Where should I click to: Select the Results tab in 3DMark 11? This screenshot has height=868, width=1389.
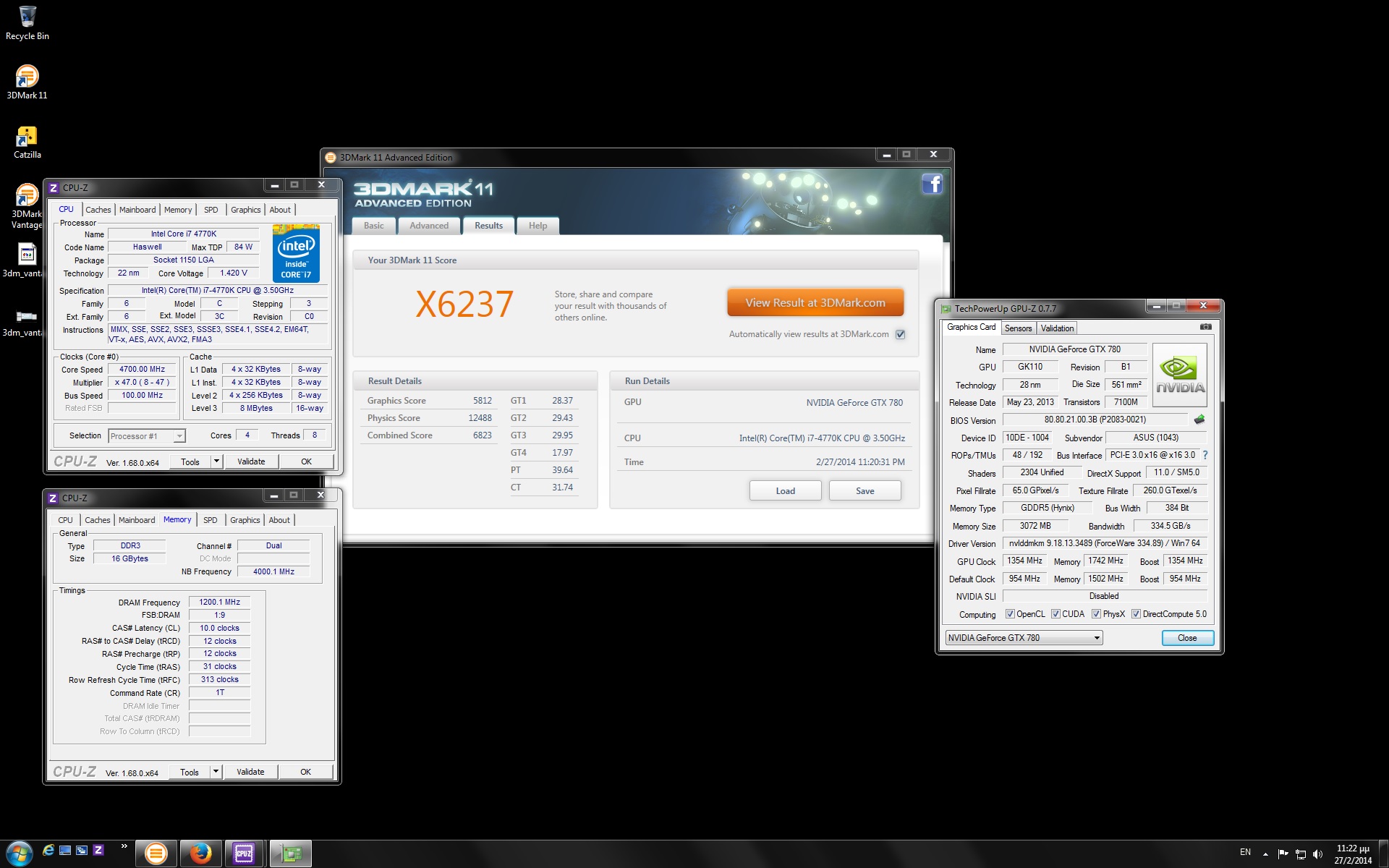click(488, 226)
